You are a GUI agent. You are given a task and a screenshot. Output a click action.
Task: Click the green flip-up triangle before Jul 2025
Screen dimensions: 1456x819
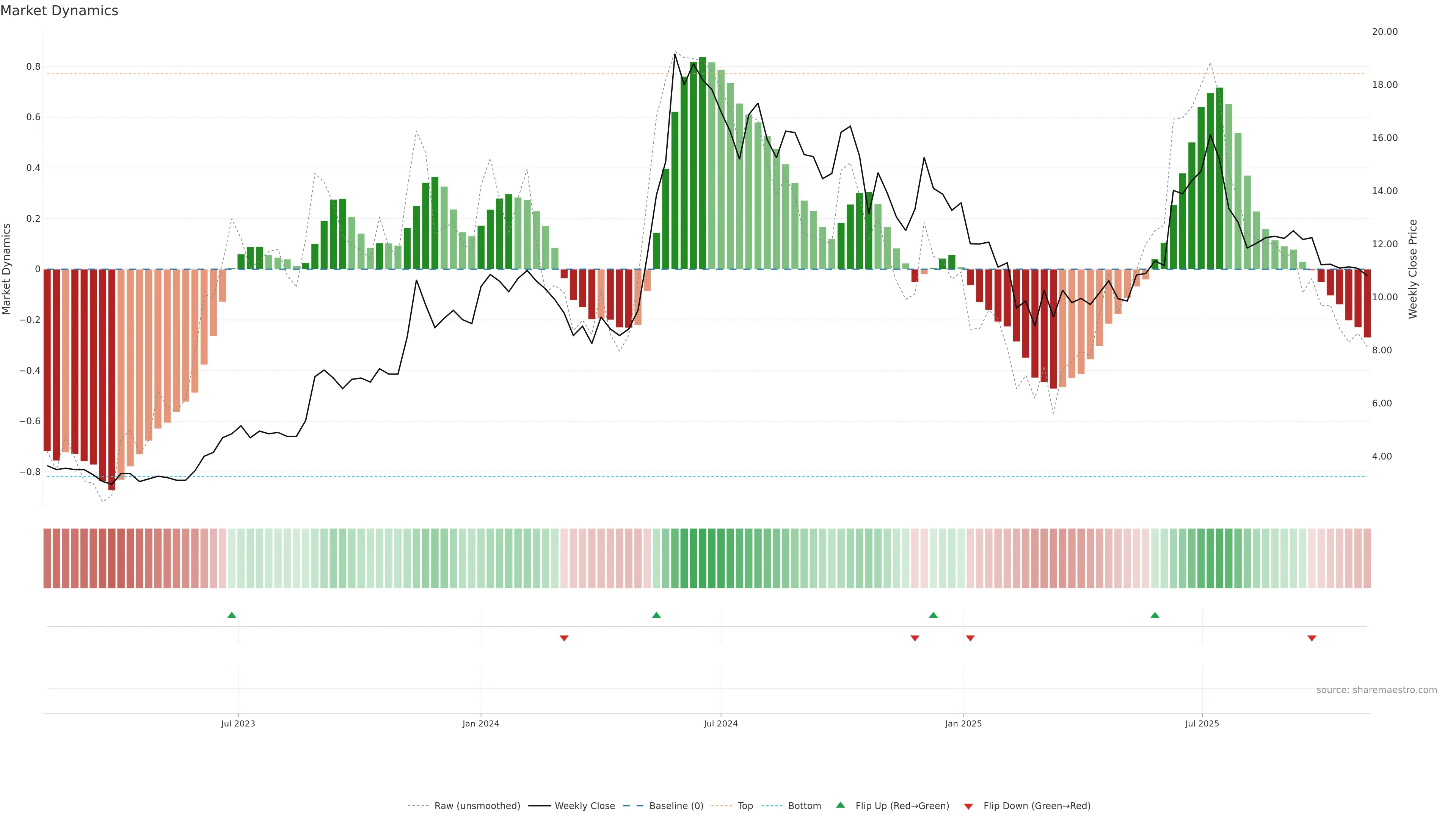(1155, 615)
